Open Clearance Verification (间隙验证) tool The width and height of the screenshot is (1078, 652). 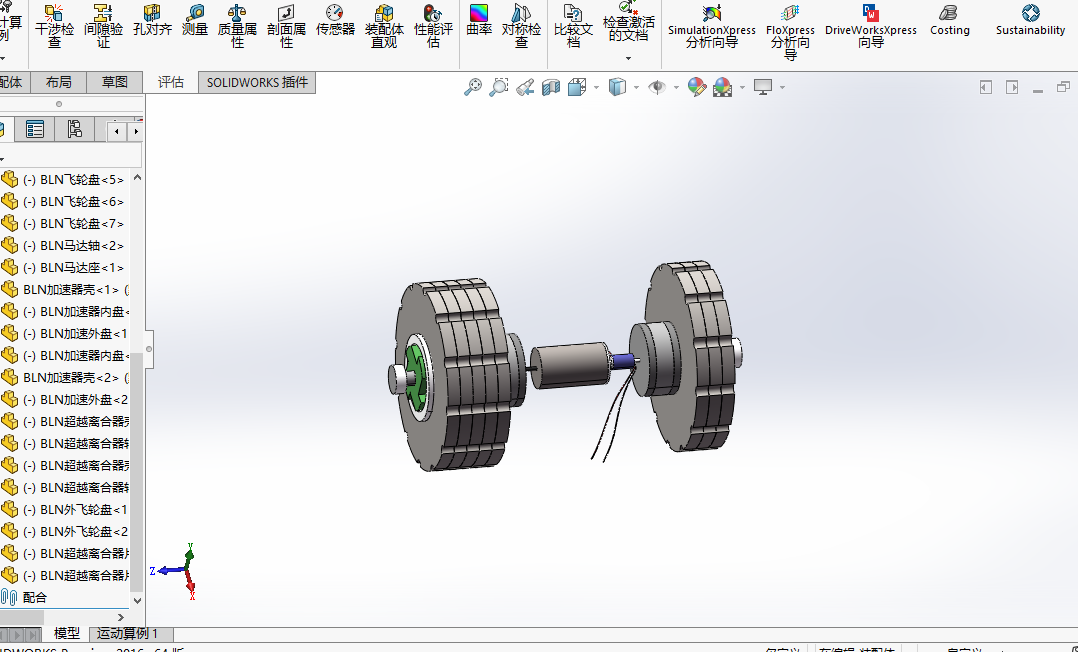click(x=103, y=26)
